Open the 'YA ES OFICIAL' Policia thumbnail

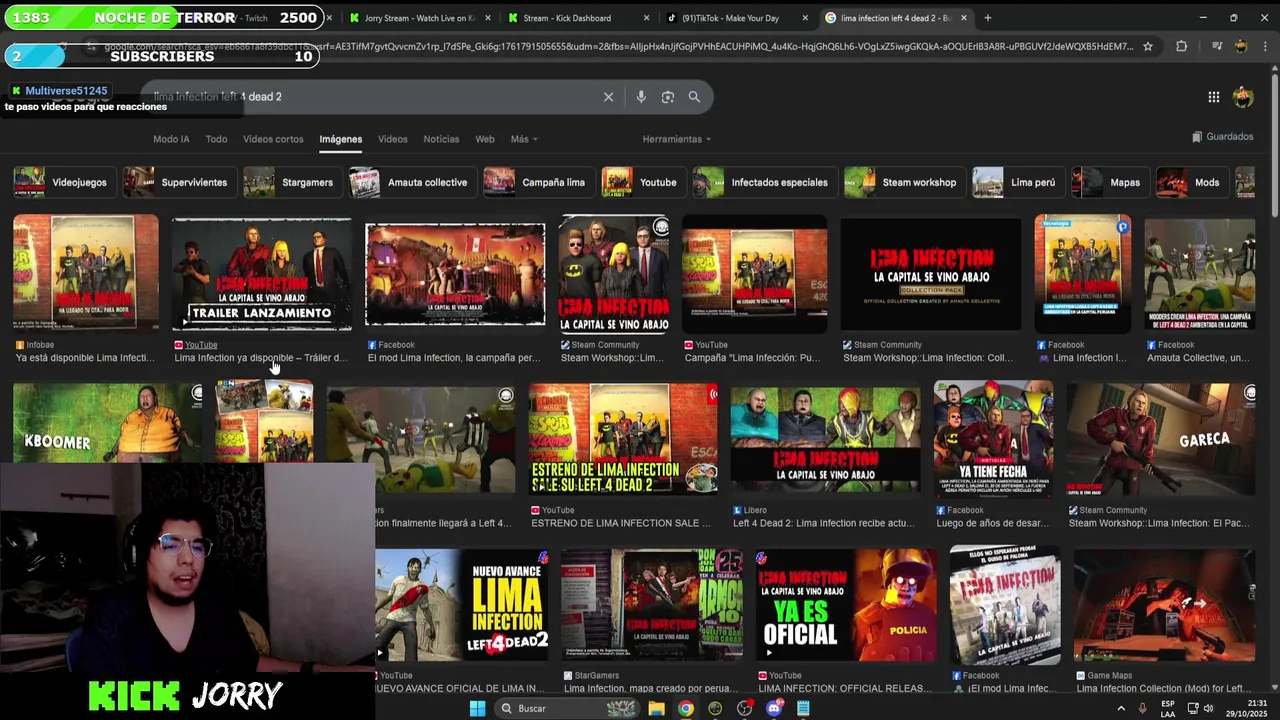(846, 606)
